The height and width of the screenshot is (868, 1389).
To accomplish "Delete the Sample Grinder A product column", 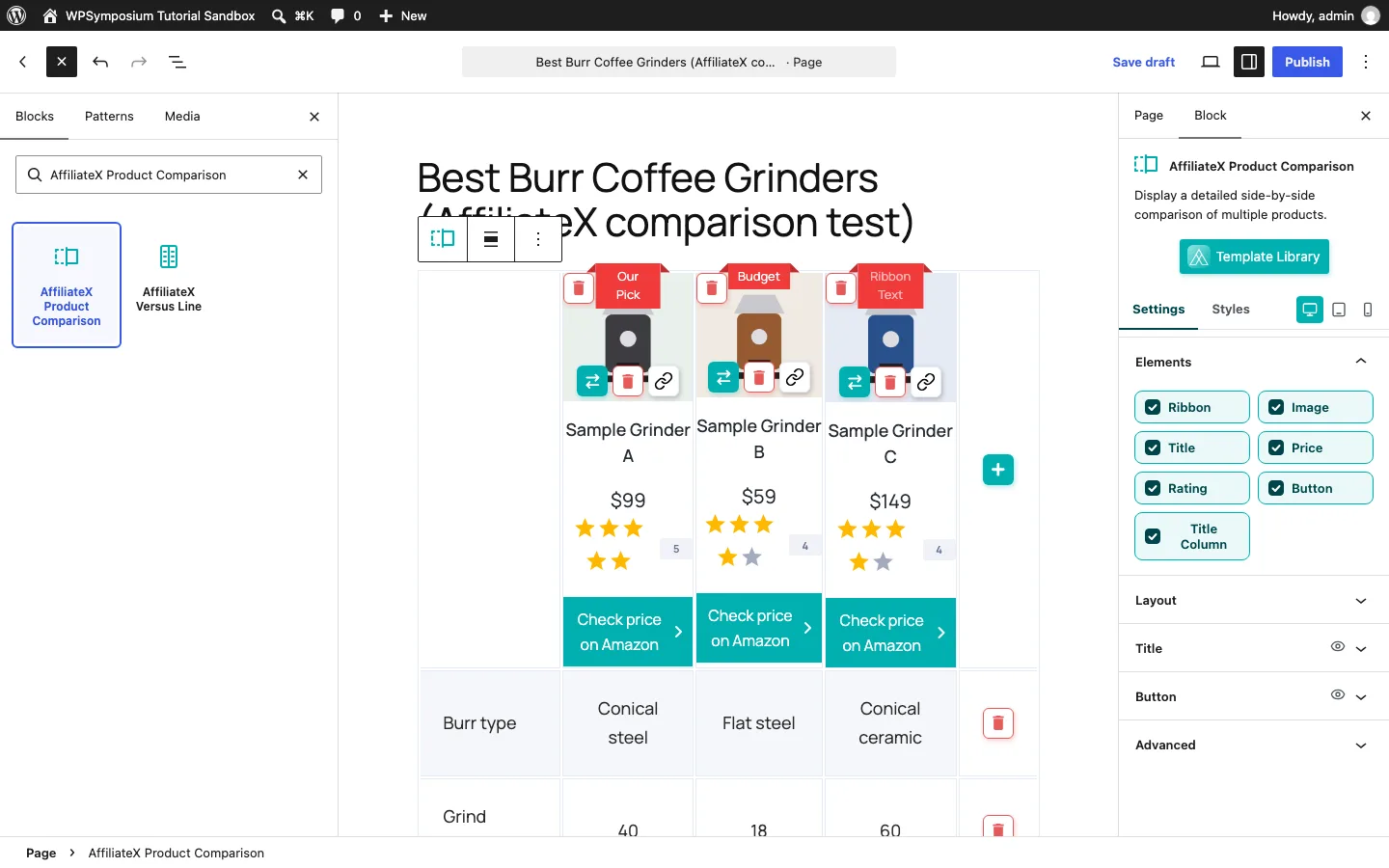I will [x=579, y=287].
